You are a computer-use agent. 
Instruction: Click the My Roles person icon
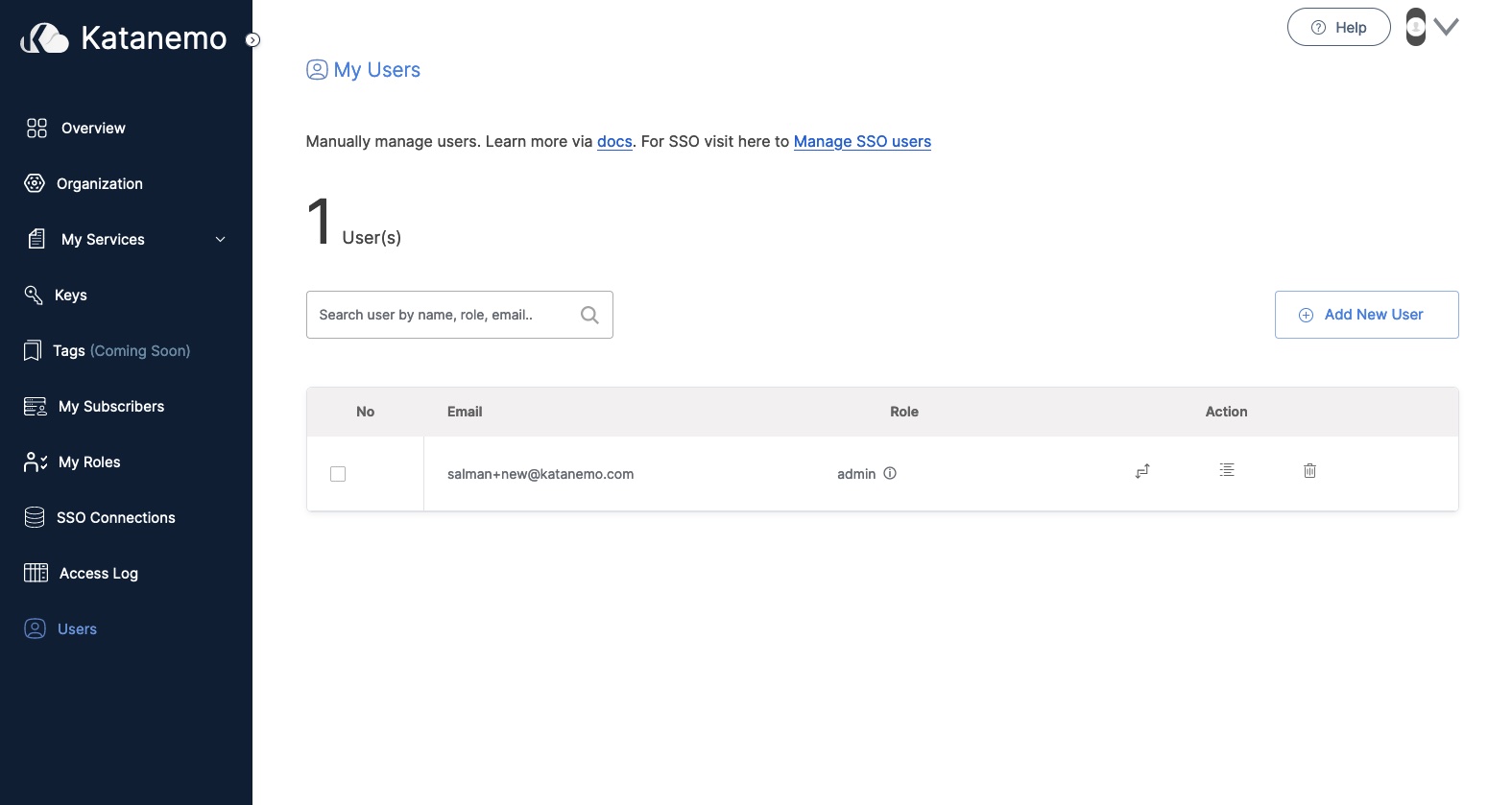(x=36, y=462)
